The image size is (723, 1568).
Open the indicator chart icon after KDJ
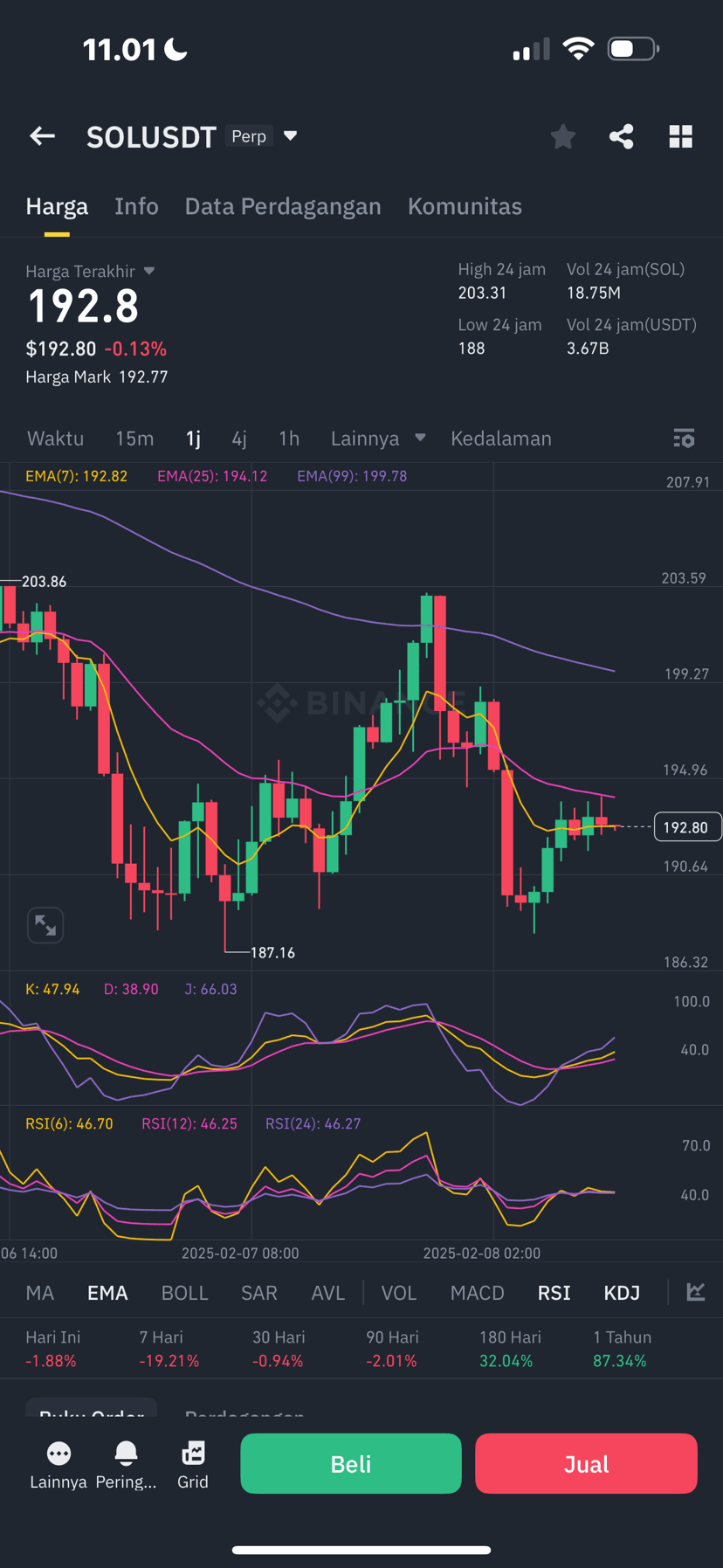tap(696, 1292)
